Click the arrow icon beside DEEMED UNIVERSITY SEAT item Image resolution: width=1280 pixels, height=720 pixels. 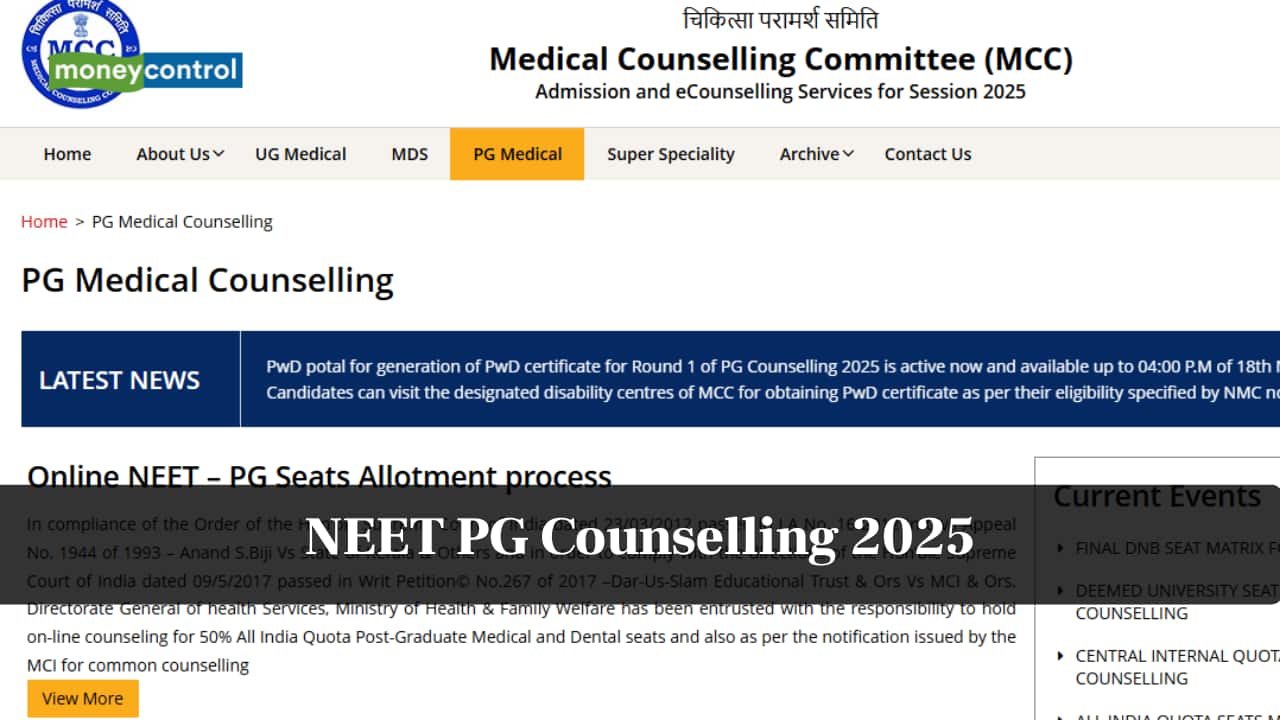point(1061,590)
